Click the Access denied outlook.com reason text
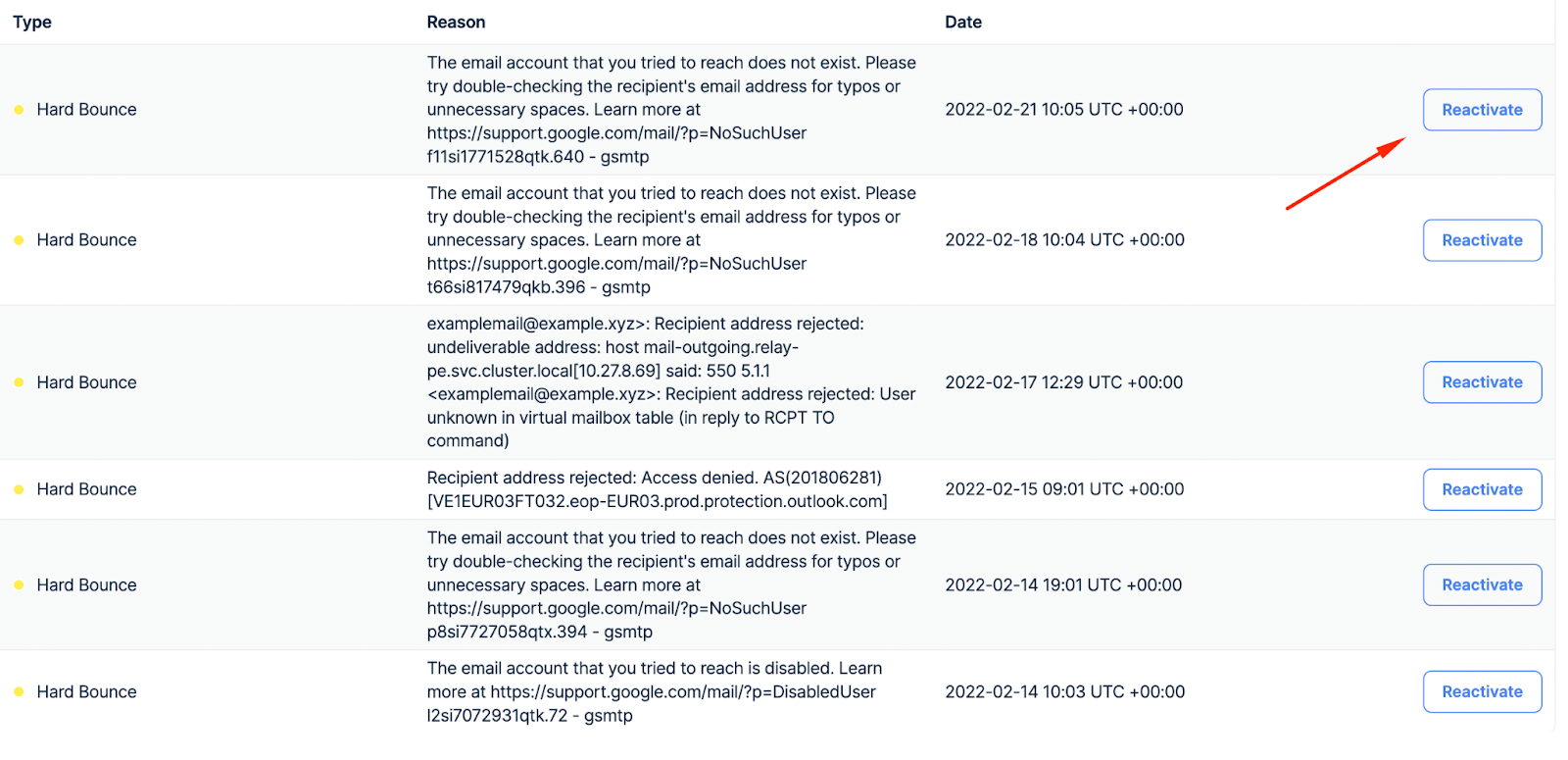 pos(658,489)
